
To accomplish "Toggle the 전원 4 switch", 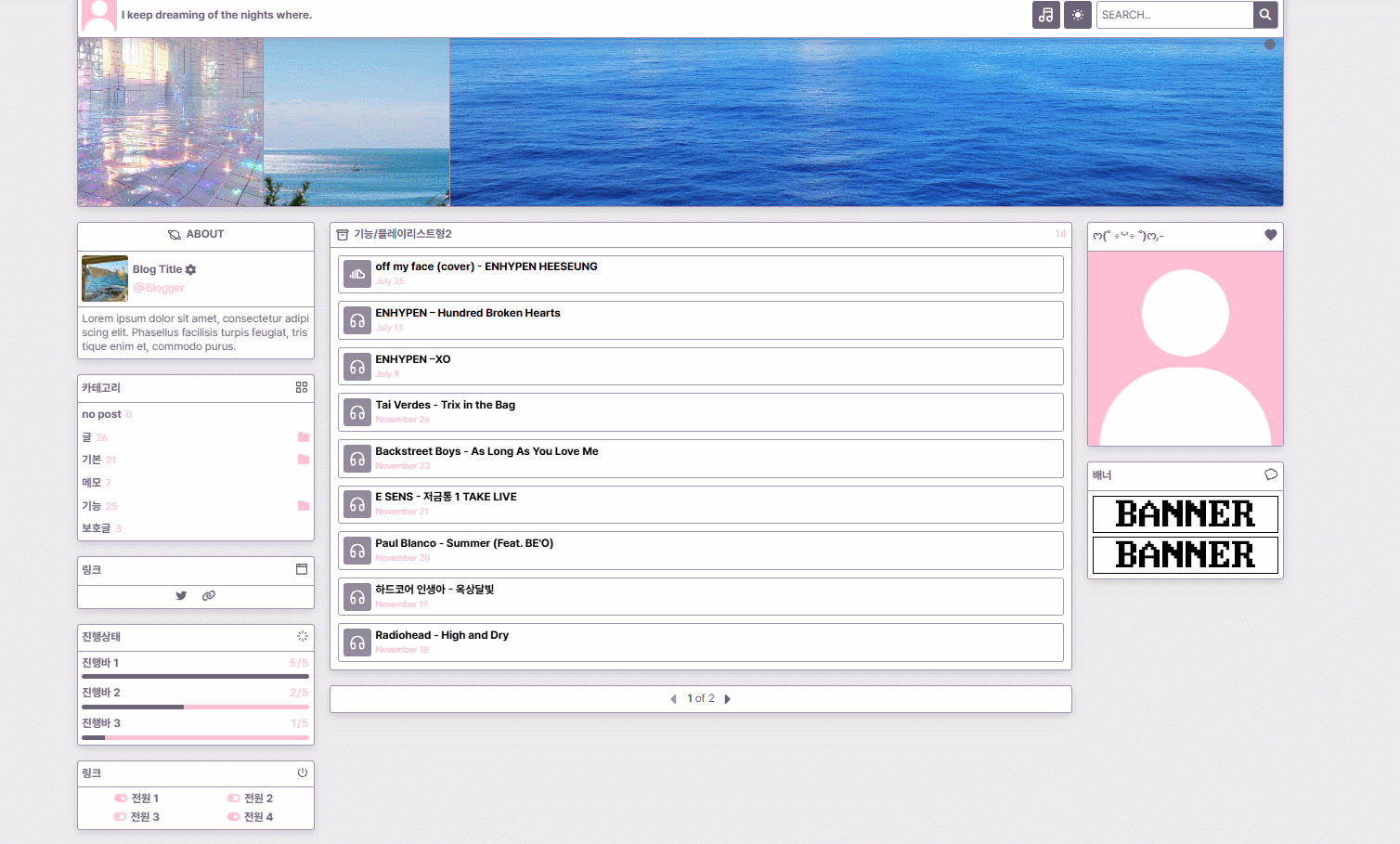I will tap(234, 817).
